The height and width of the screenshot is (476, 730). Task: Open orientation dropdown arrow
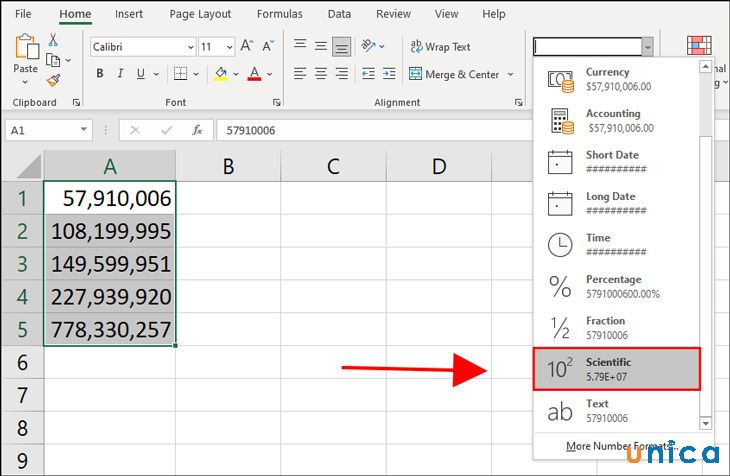pos(382,46)
